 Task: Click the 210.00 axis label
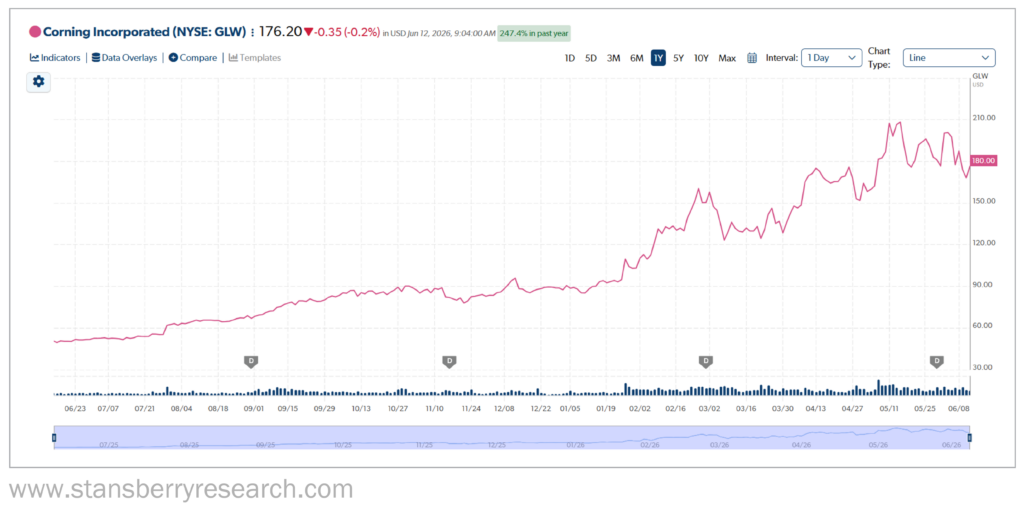(984, 118)
